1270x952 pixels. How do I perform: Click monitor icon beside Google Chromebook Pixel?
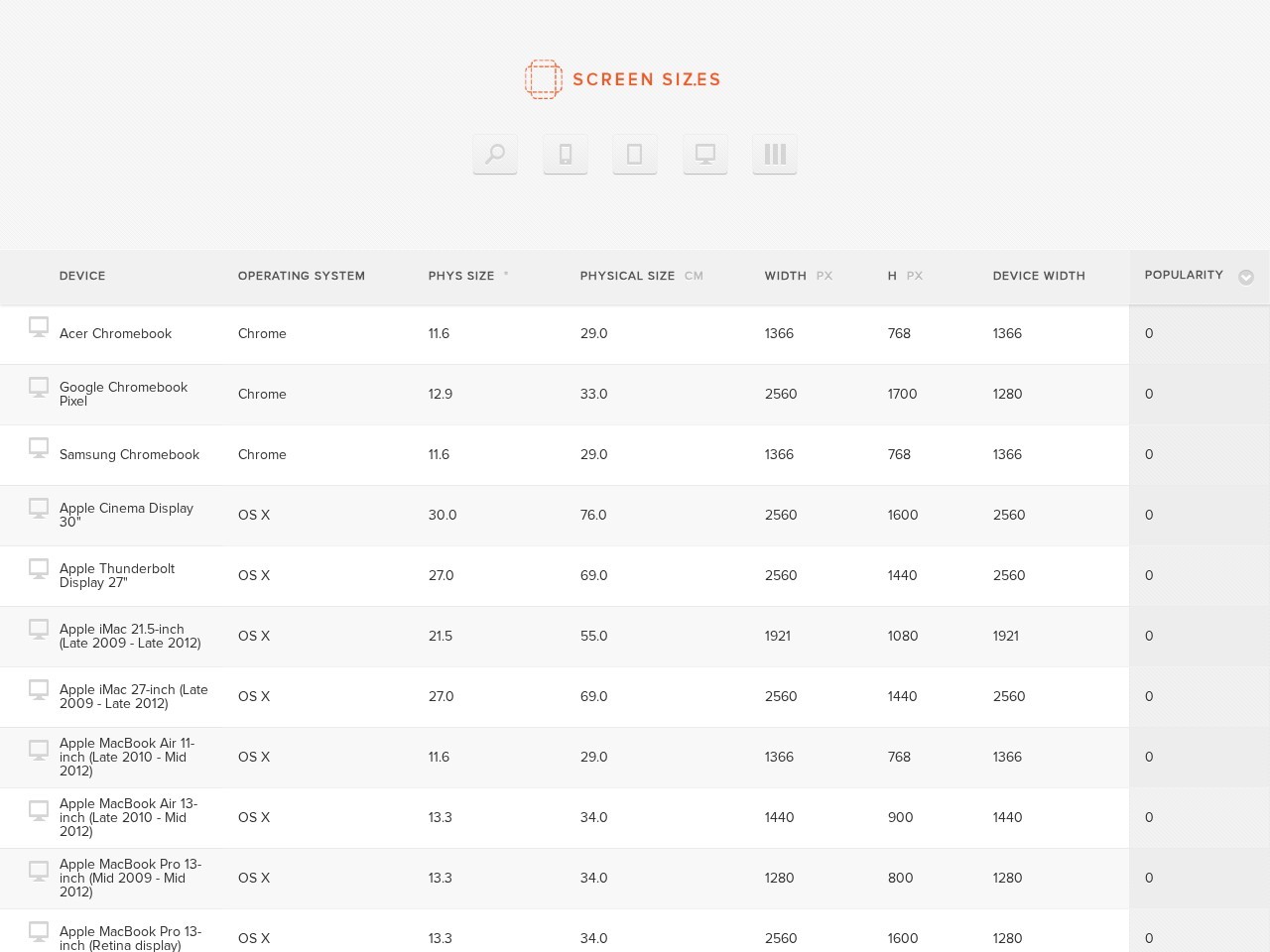click(x=39, y=388)
